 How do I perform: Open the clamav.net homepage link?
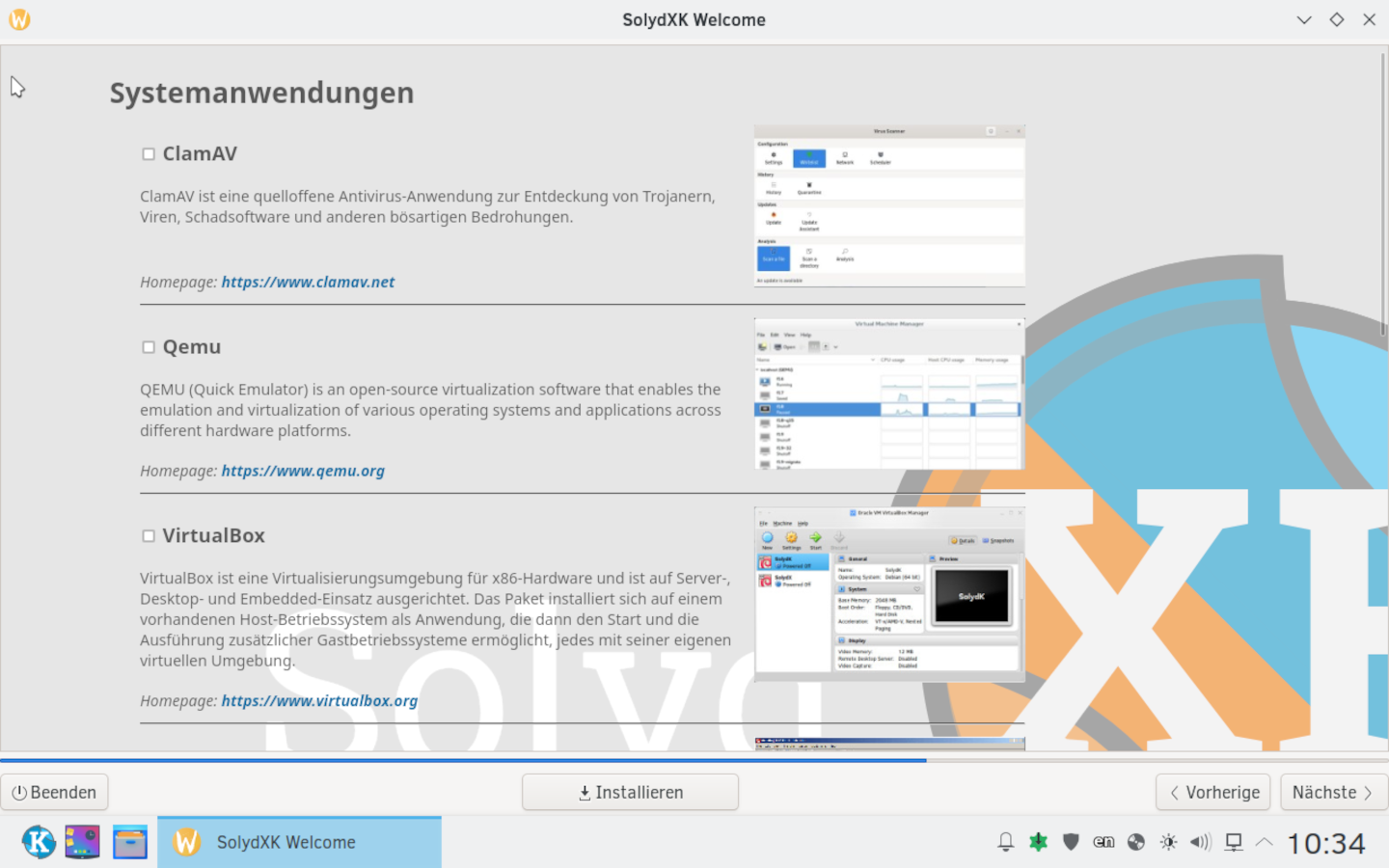click(308, 282)
